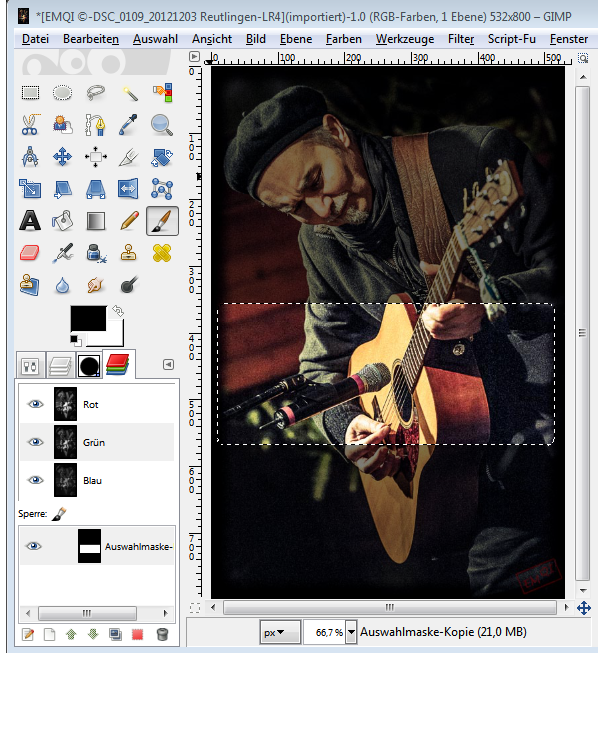Toggle visibility of Grün channel
Image resolution: width=598 pixels, height=740 pixels.
[35, 442]
